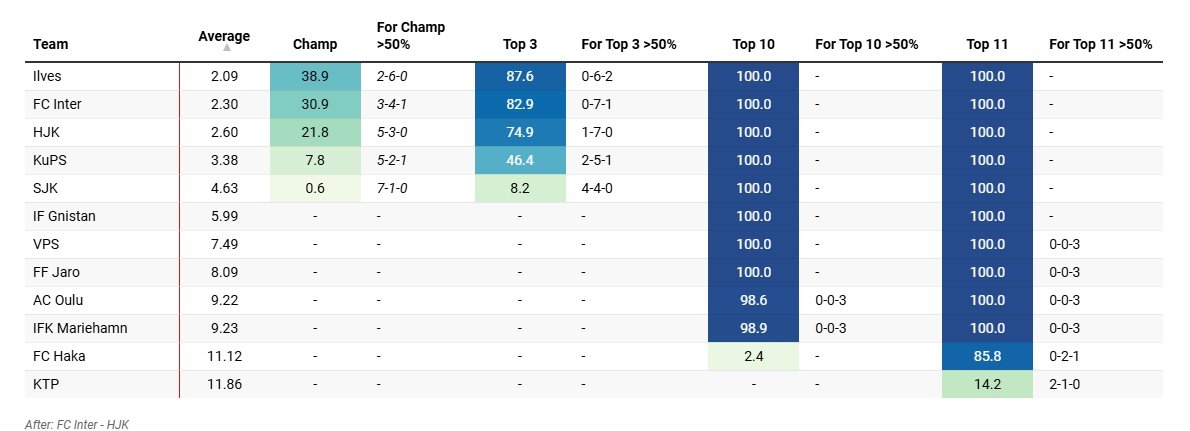Sort by Champ column header
The height and width of the screenshot is (431, 1190).
point(315,44)
